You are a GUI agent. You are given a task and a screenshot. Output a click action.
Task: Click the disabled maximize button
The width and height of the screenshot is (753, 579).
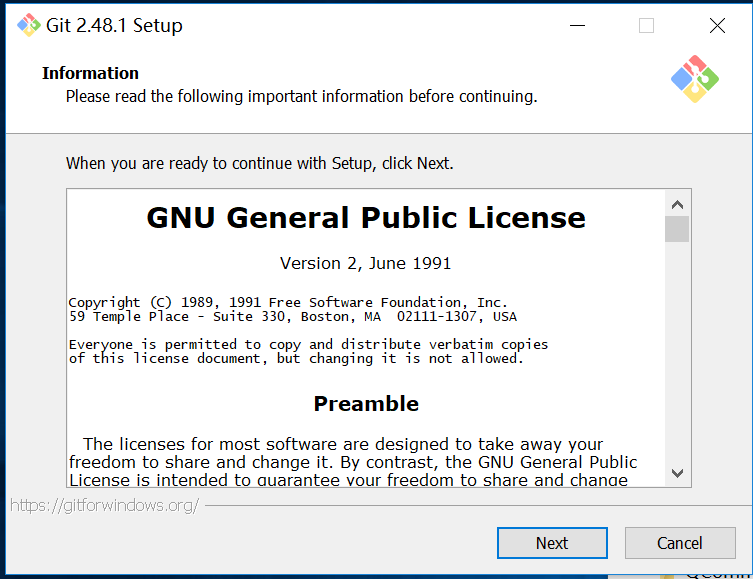click(x=646, y=25)
